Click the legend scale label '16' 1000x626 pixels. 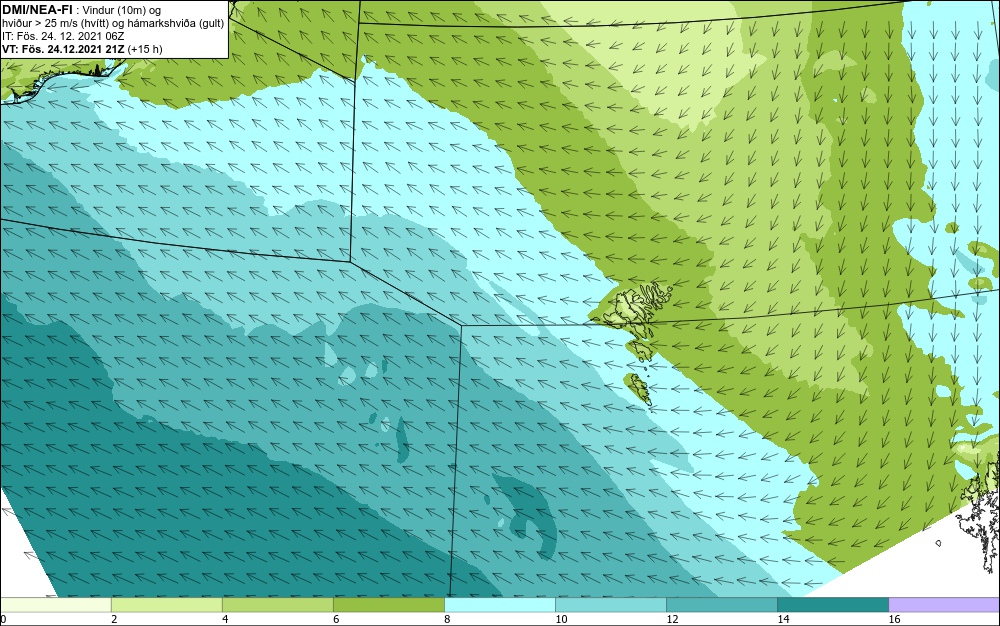(x=894, y=619)
